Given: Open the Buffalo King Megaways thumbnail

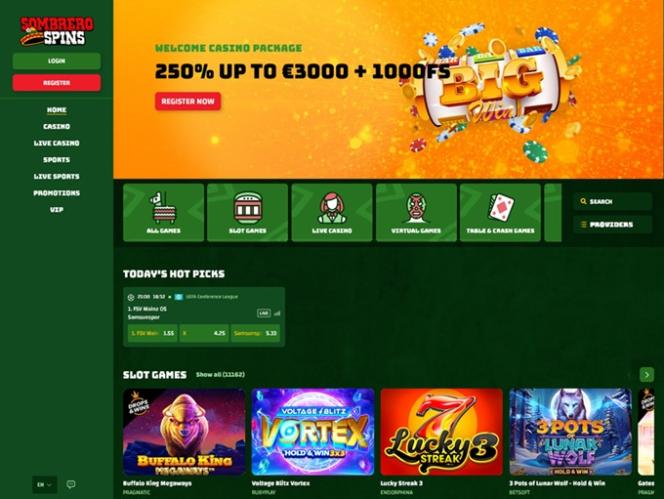Looking at the screenshot, I should pos(184,432).
